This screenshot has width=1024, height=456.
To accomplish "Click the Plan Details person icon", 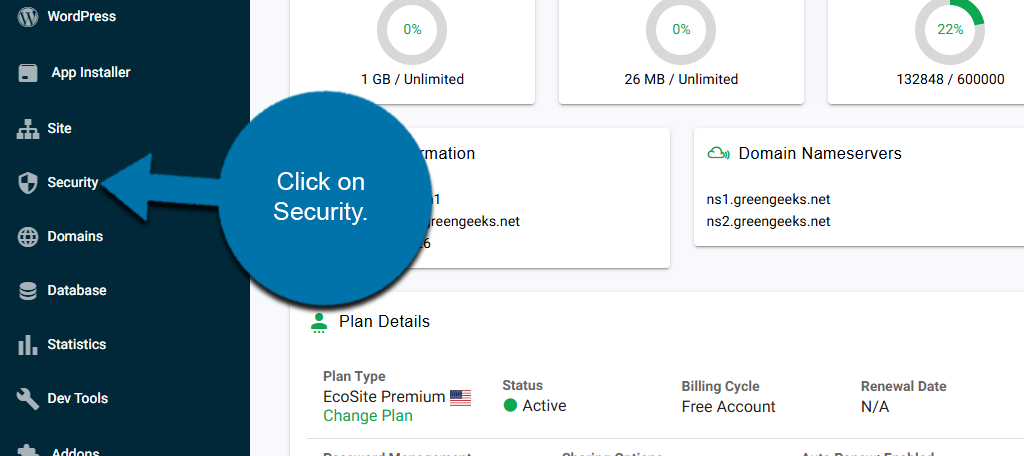I will coord(319,322).
